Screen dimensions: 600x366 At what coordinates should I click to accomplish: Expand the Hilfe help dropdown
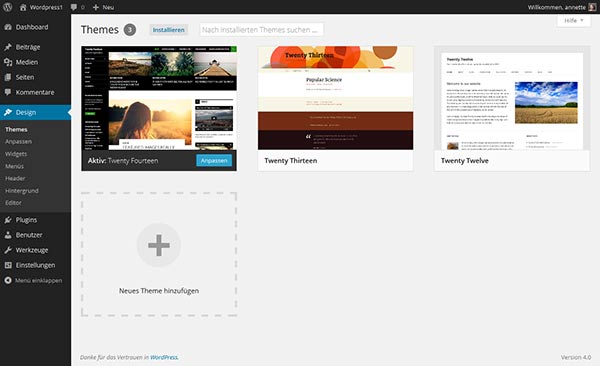point(574,21)
